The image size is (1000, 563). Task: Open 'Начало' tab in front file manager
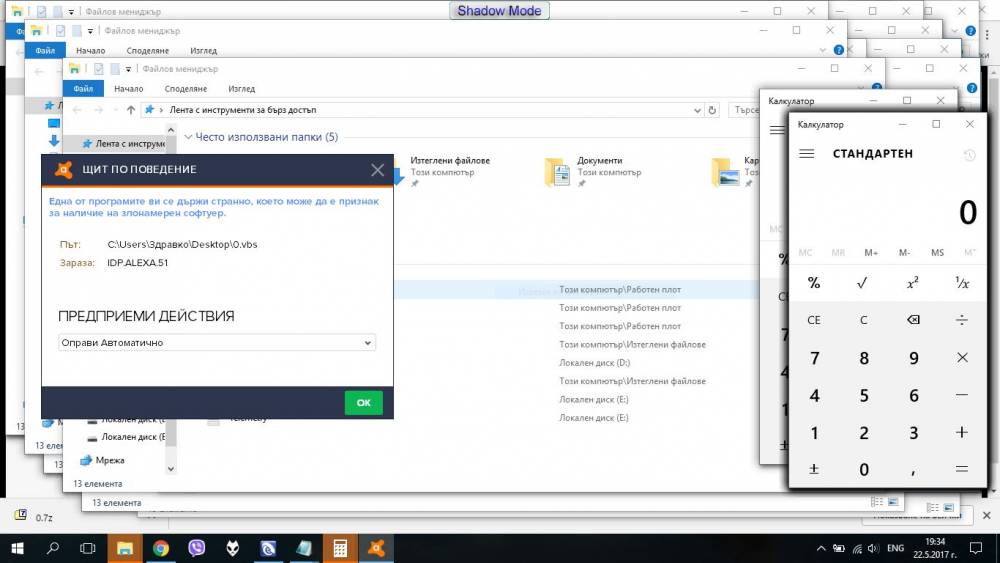pyautogui.click(x=129, y=89)
